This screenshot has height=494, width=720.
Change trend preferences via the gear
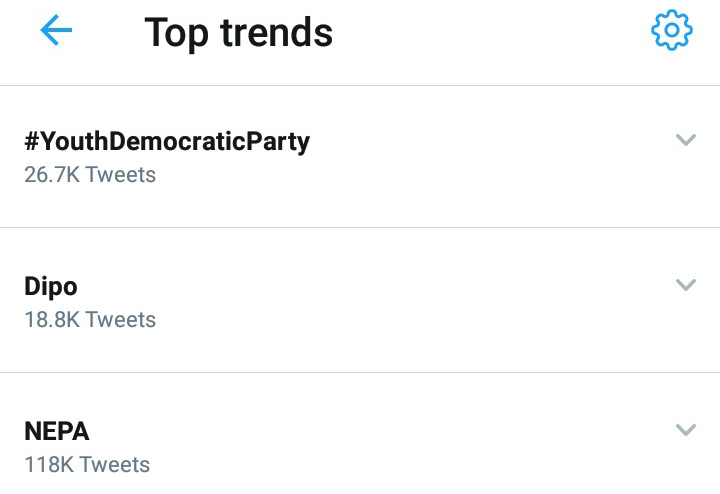(671, 32)
